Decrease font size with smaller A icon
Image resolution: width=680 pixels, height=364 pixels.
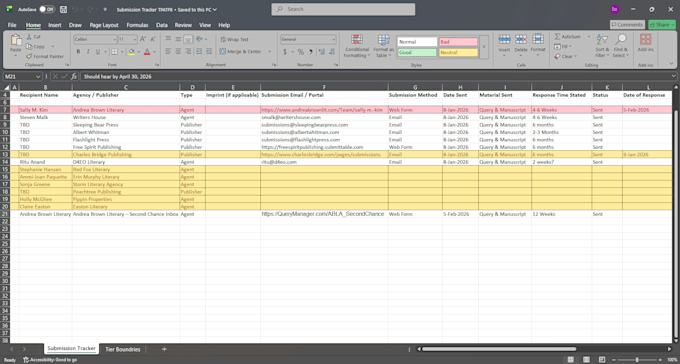point(153,39)
